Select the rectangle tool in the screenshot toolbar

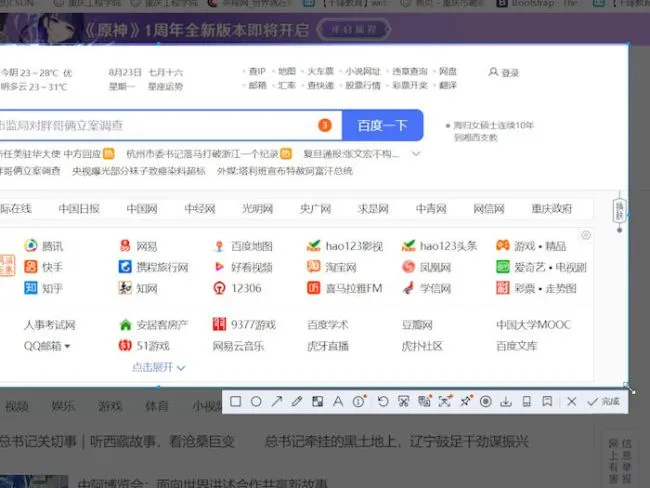point(235,401)
